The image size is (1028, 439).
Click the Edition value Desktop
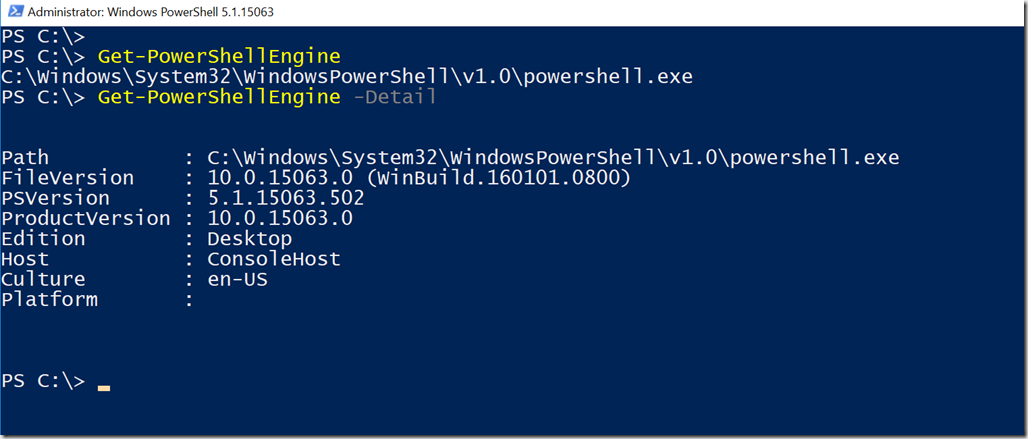point(249,239)
